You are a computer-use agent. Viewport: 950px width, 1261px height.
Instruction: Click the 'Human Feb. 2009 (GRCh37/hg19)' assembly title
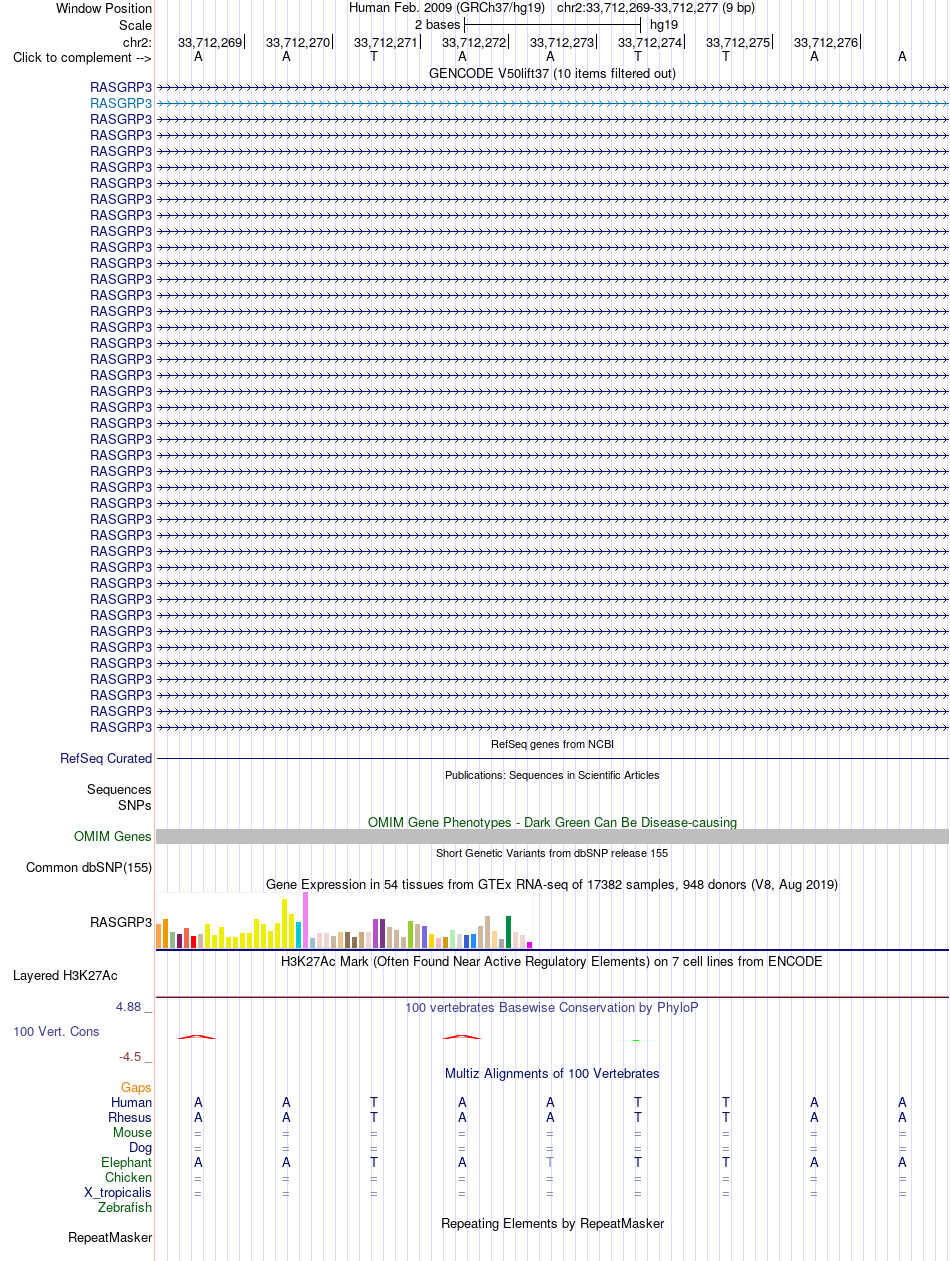[447, 7]
